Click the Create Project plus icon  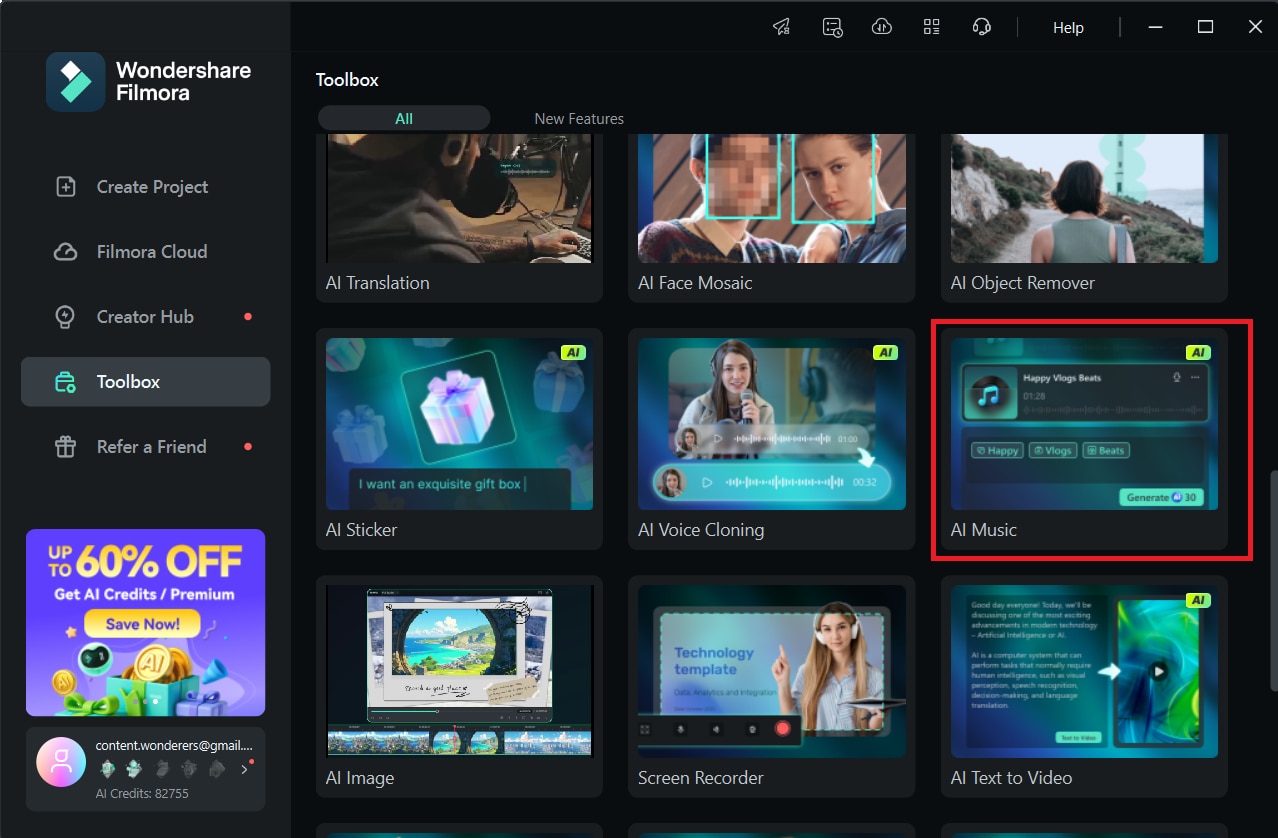click(x=66, y=187)
